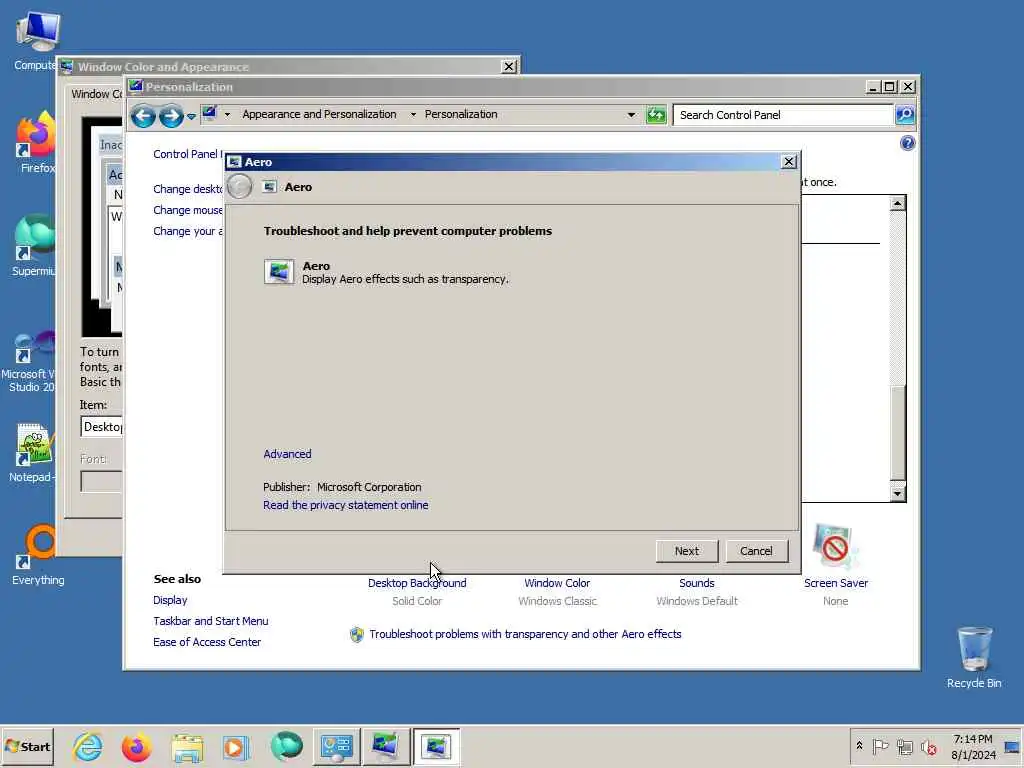Go forward in the Personalization window
The image size is (1024, 768).
coord(171,116)
